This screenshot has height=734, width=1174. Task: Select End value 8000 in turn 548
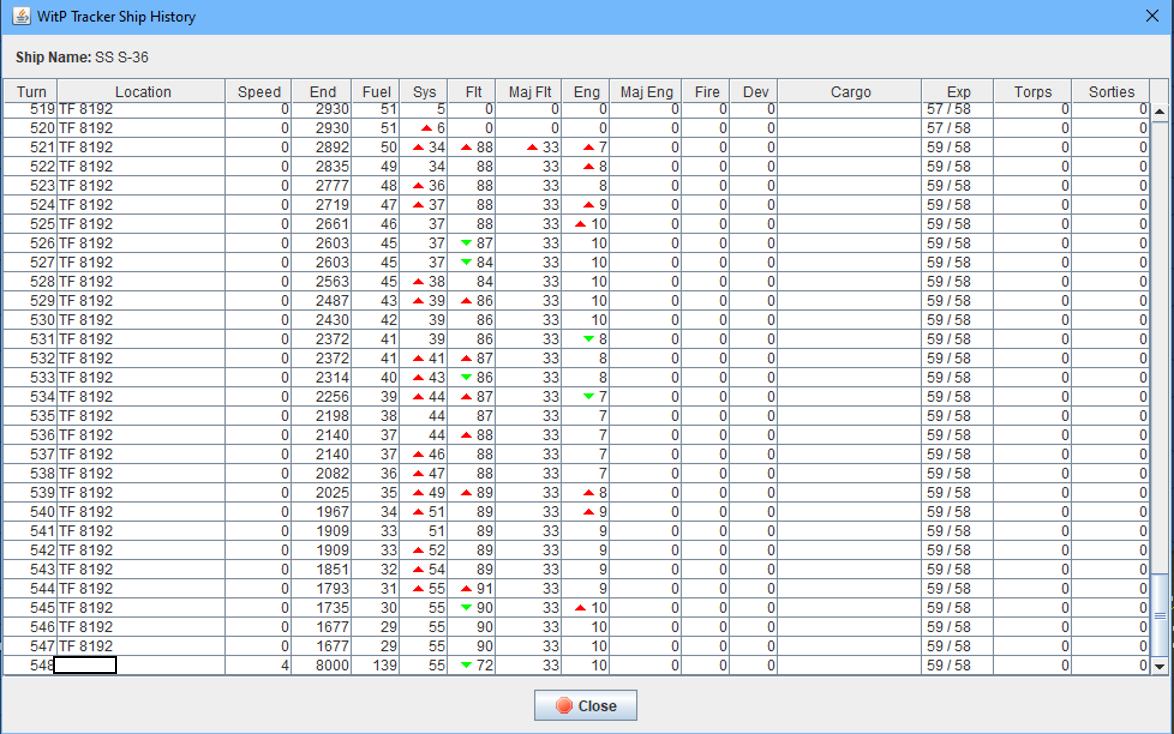322,665
